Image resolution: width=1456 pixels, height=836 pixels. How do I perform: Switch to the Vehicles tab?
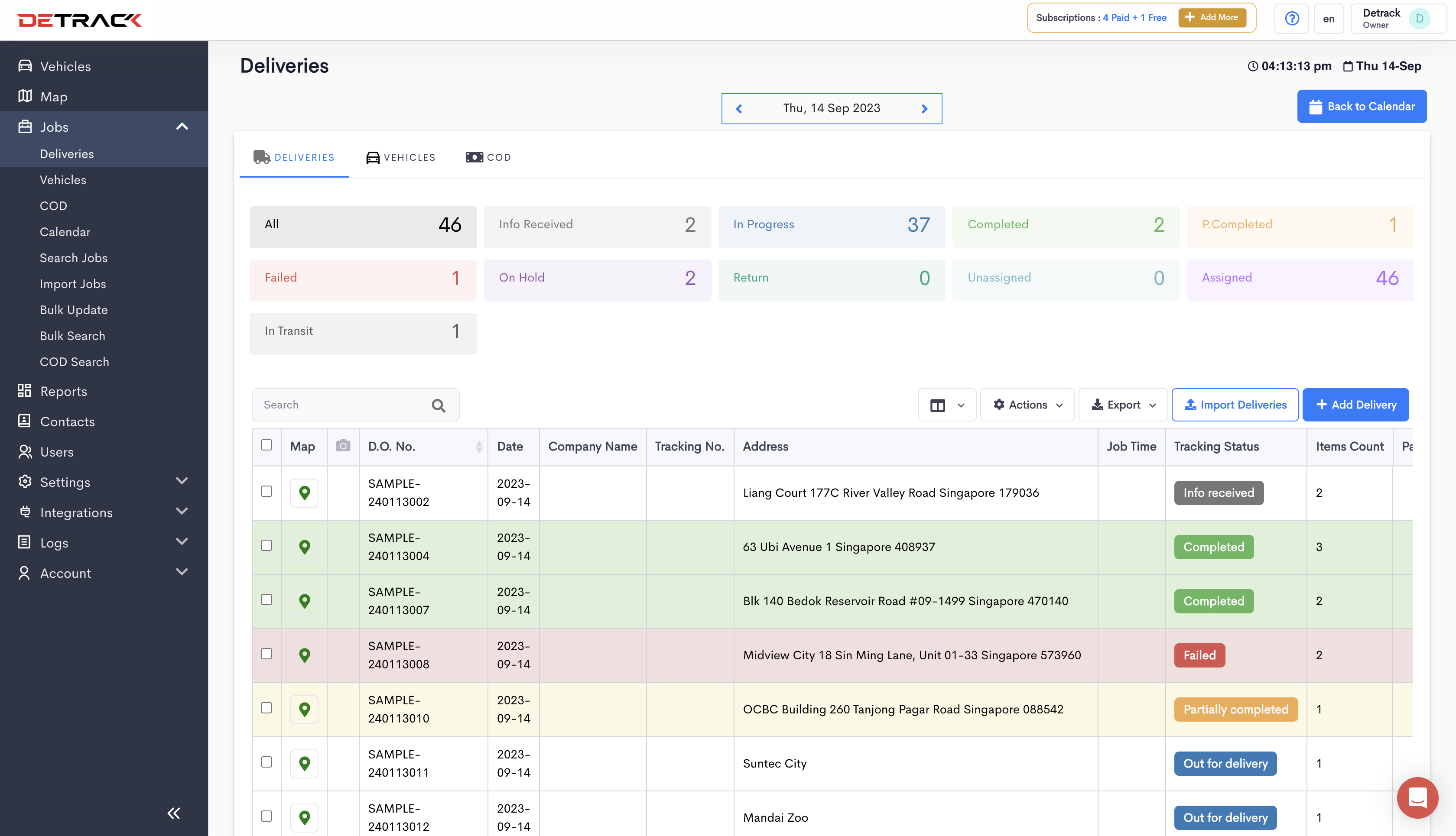[401, 157]
